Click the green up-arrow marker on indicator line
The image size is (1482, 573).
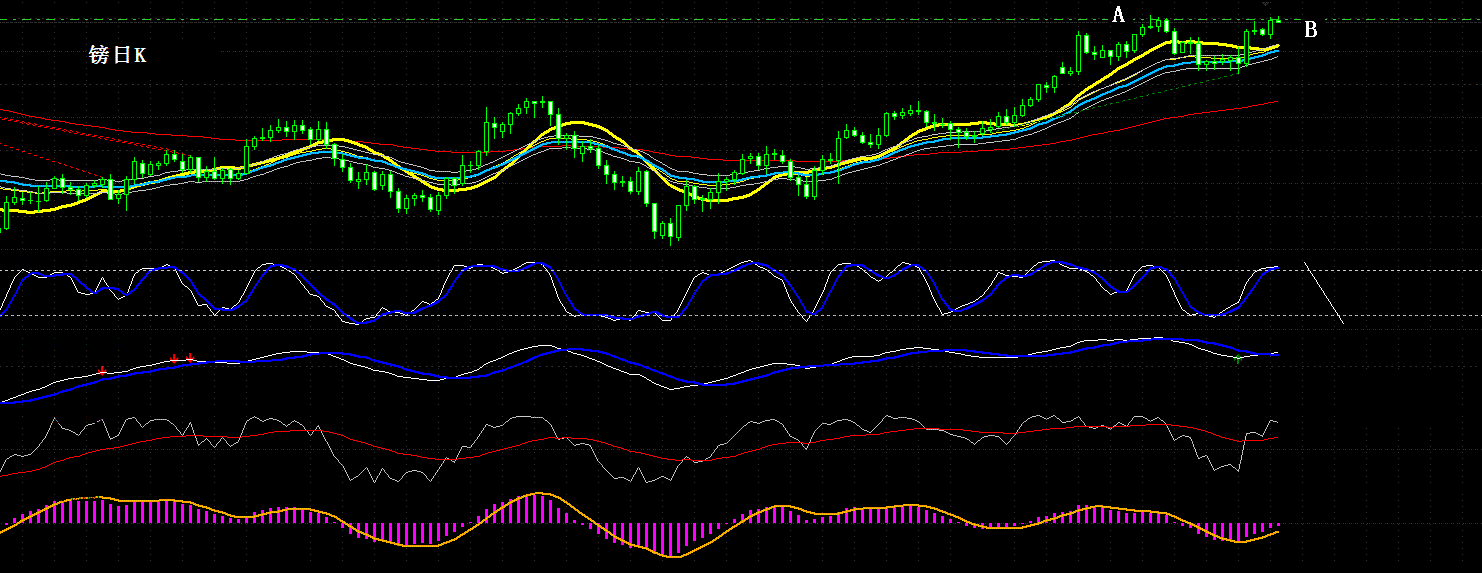click(1238, 357)
